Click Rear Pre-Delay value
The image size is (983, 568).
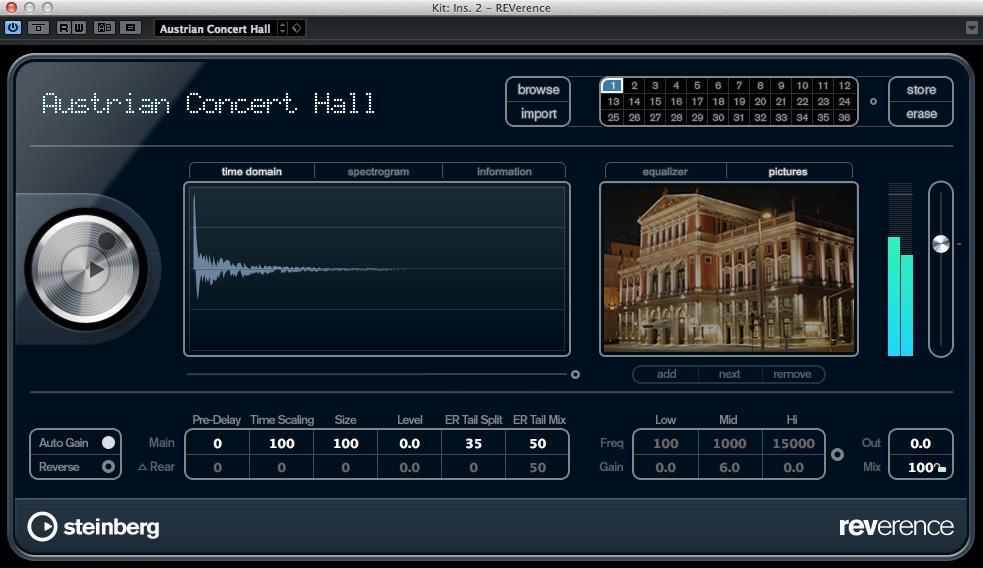pyautogui.click(x=218, y=467)
